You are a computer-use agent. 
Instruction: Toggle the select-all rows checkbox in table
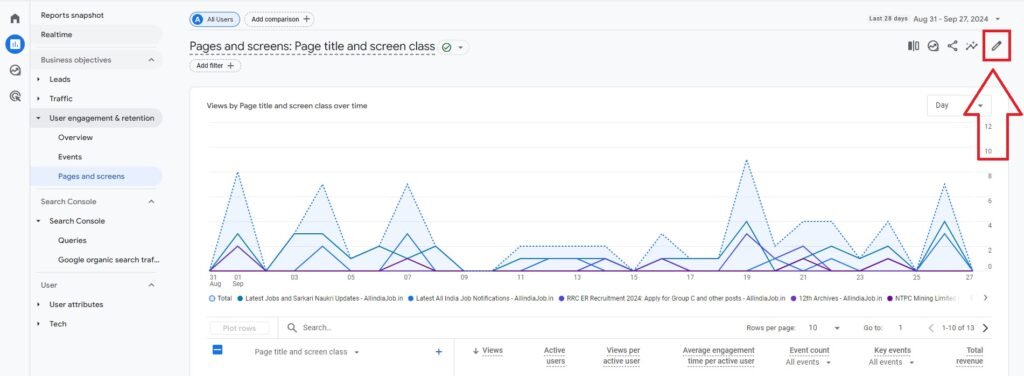[218, 350]
